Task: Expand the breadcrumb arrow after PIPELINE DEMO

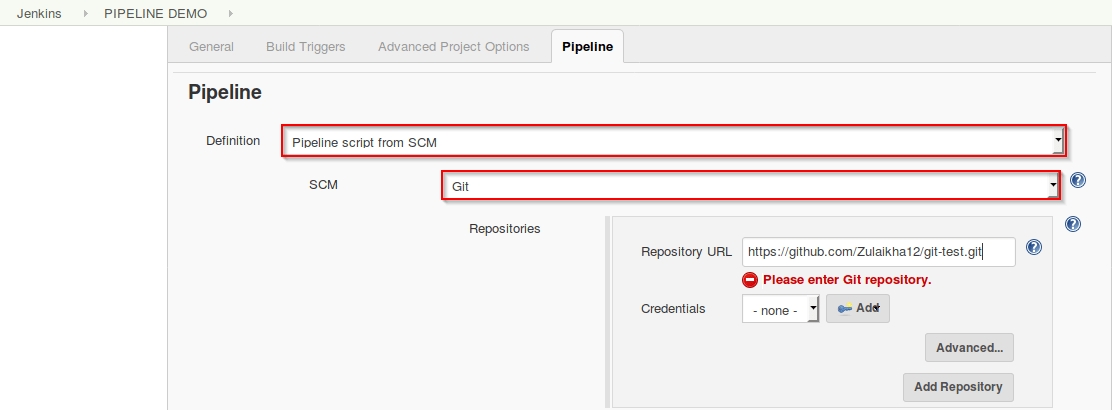Action: tap(231, 13)
